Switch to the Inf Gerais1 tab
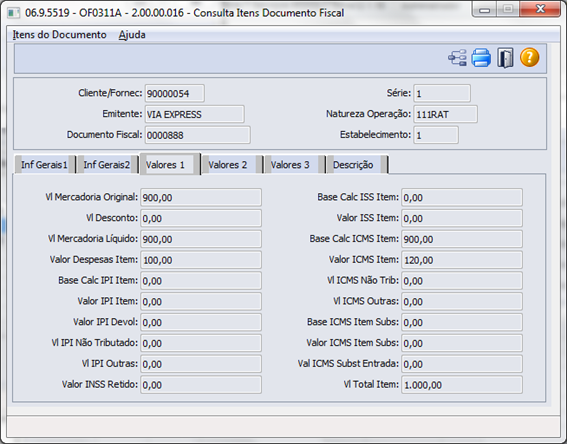Screen dimensions: 567x444 pos(44,165)
